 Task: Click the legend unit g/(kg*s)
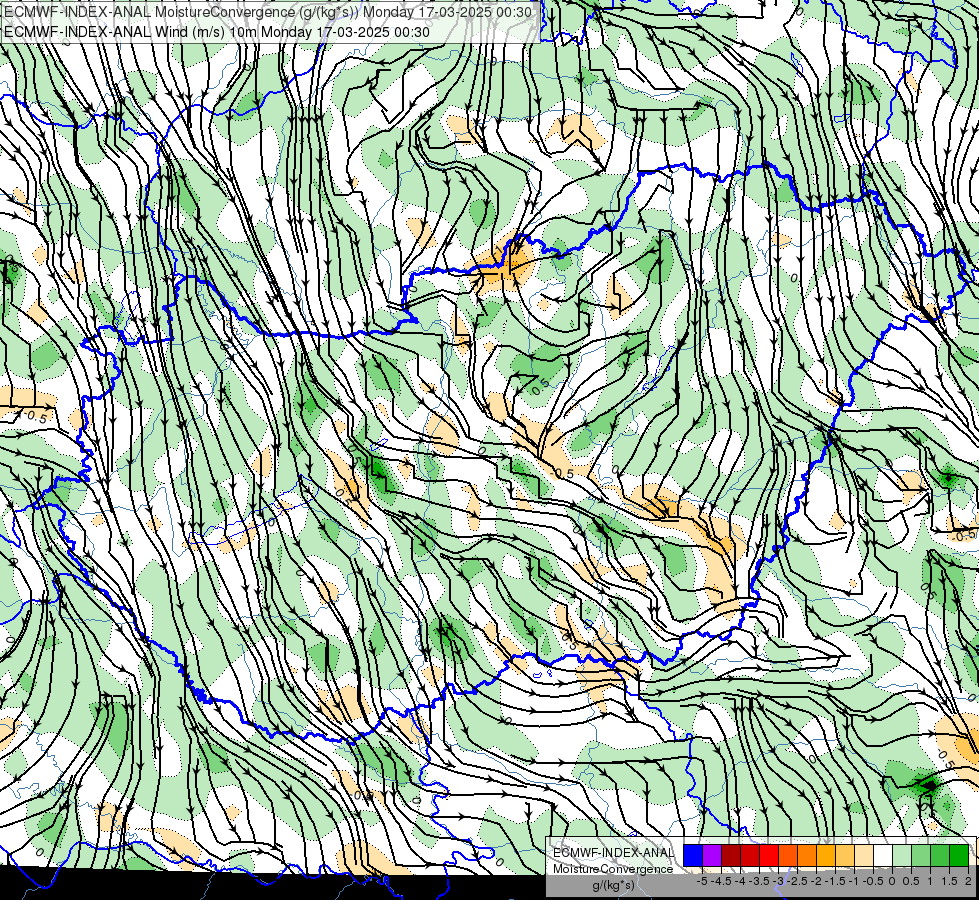[x=614, y=885]
